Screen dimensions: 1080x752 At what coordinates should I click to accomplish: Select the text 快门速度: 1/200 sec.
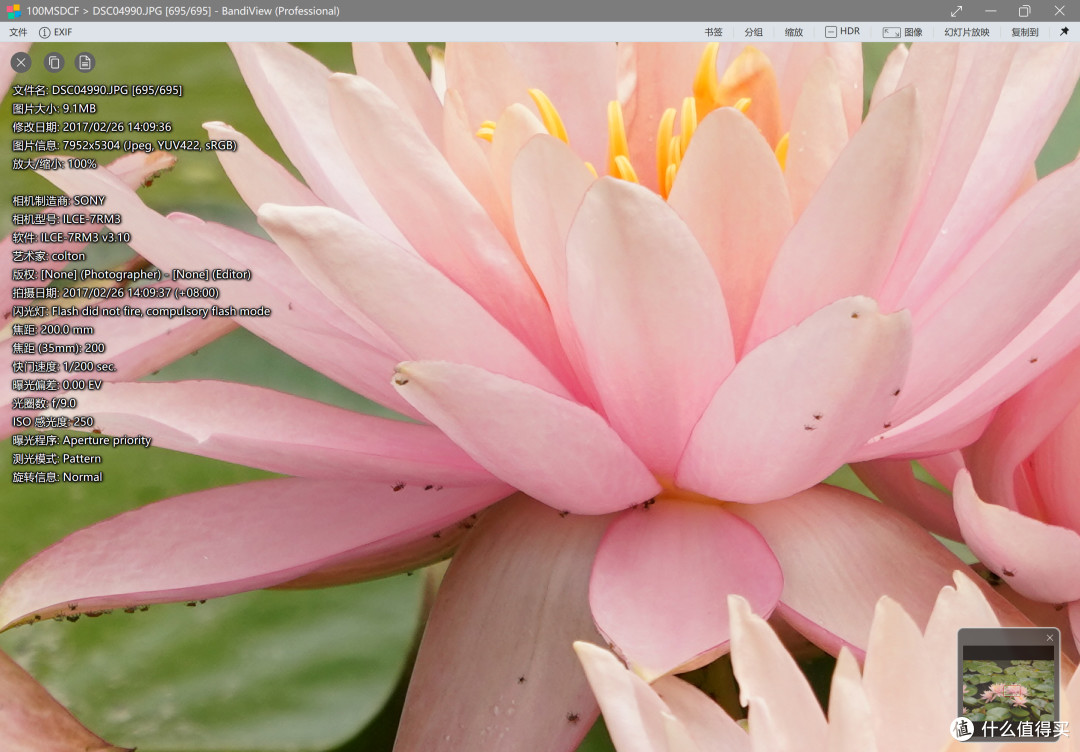pyautogui.click(x=64, y=366)
